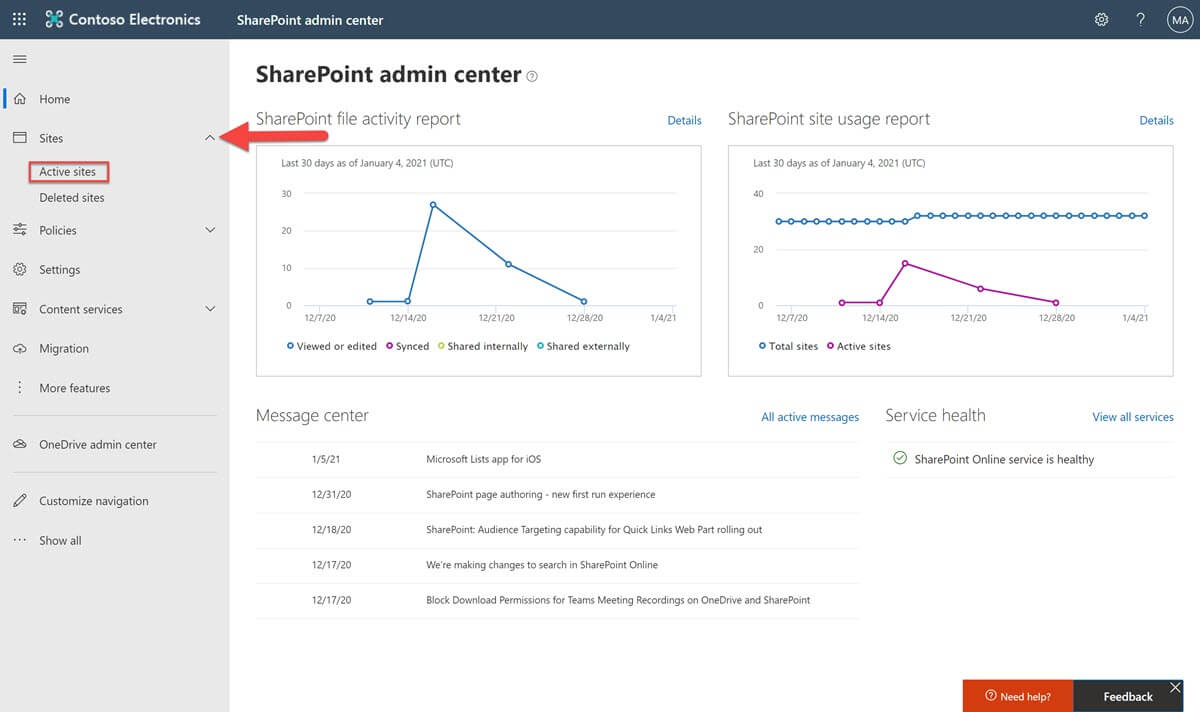Close the Feedback bar with X

tap(1175, 688)
